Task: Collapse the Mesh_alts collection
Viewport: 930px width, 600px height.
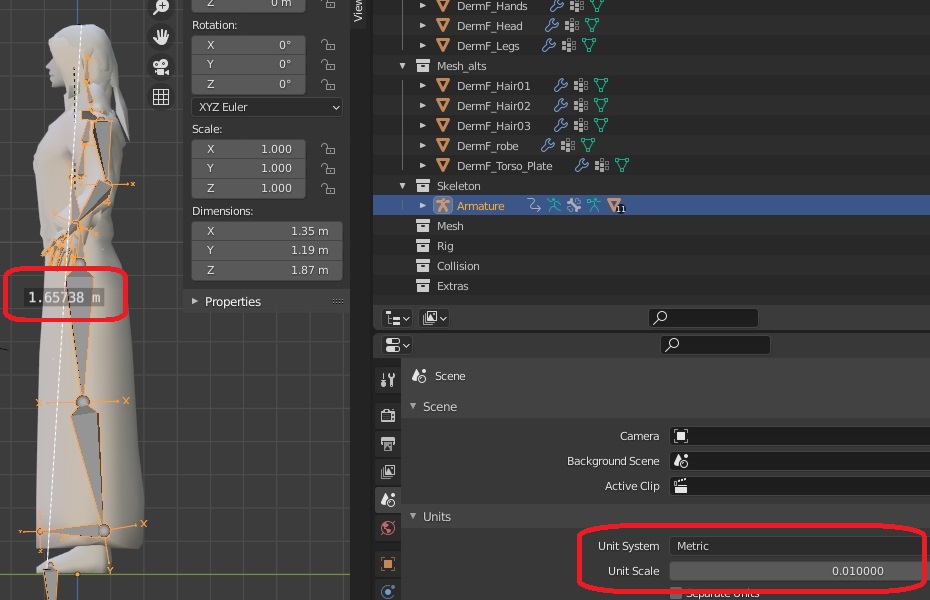Action: pos(403,66)
